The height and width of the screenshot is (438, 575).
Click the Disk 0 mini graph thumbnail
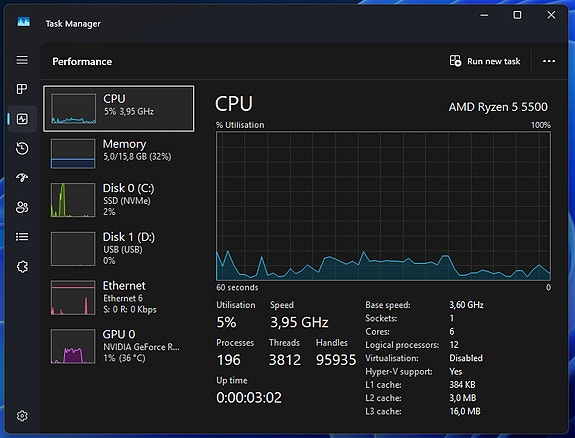tap(73, 200)
